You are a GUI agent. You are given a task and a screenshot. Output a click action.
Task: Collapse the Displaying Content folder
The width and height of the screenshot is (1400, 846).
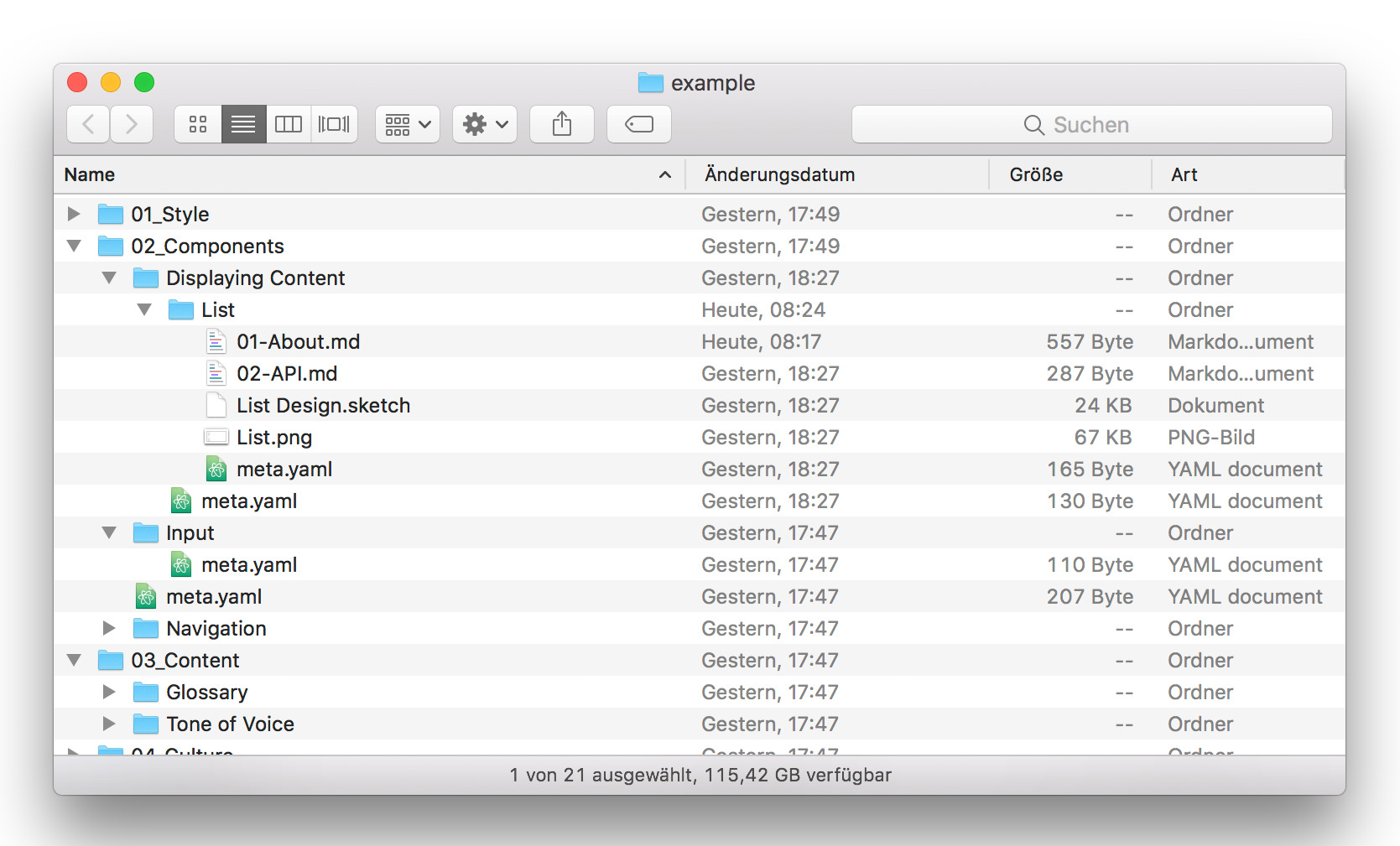click(x=109, y=278)
